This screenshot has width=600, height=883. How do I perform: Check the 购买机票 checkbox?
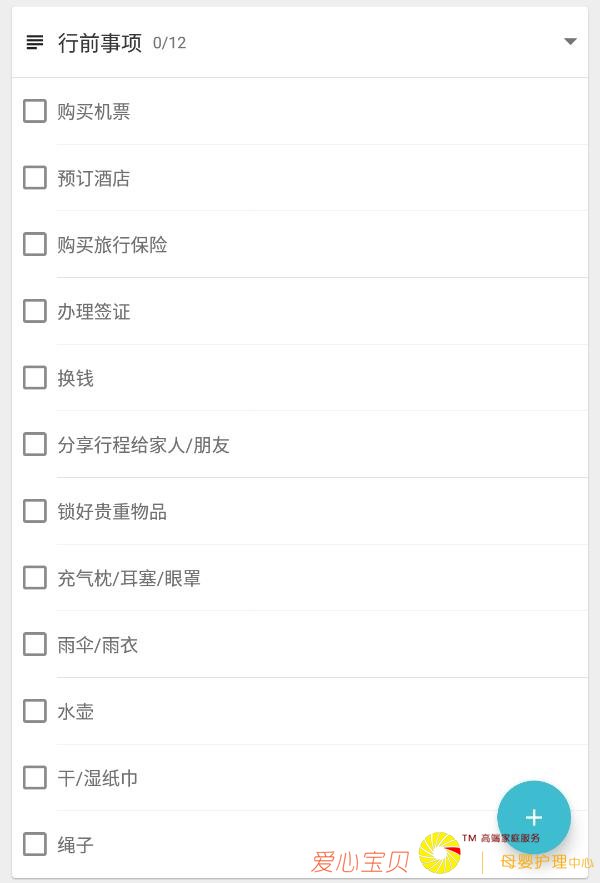click(34, 110)
